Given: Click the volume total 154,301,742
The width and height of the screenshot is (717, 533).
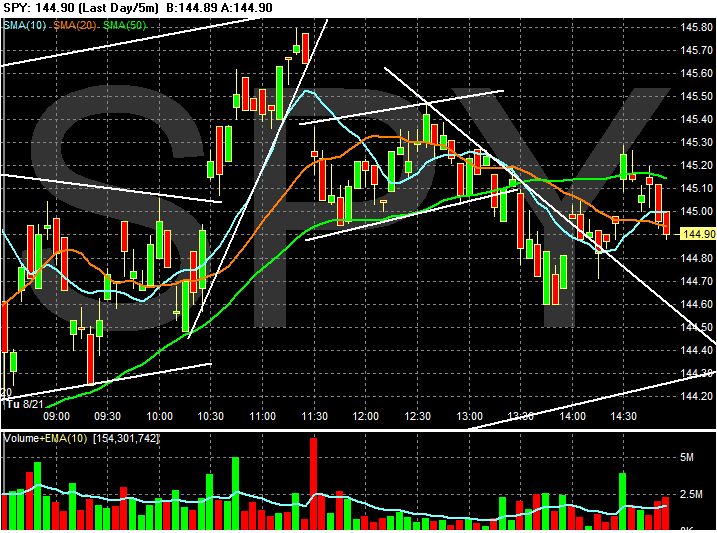Looking at the screenshot, I should click(126, 438).
